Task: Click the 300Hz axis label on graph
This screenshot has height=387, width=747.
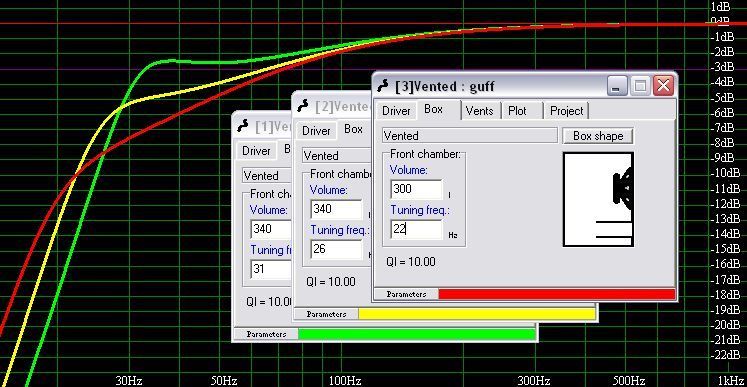Action: 534,381
